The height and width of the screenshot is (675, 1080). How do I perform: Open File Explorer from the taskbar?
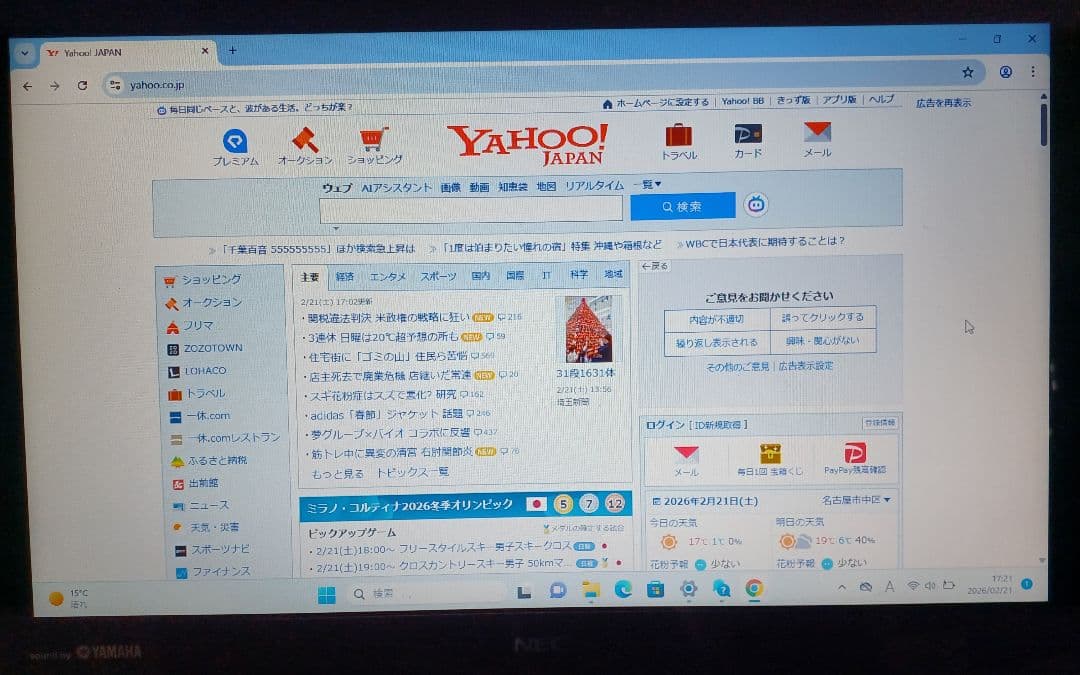tap(590, 590)
